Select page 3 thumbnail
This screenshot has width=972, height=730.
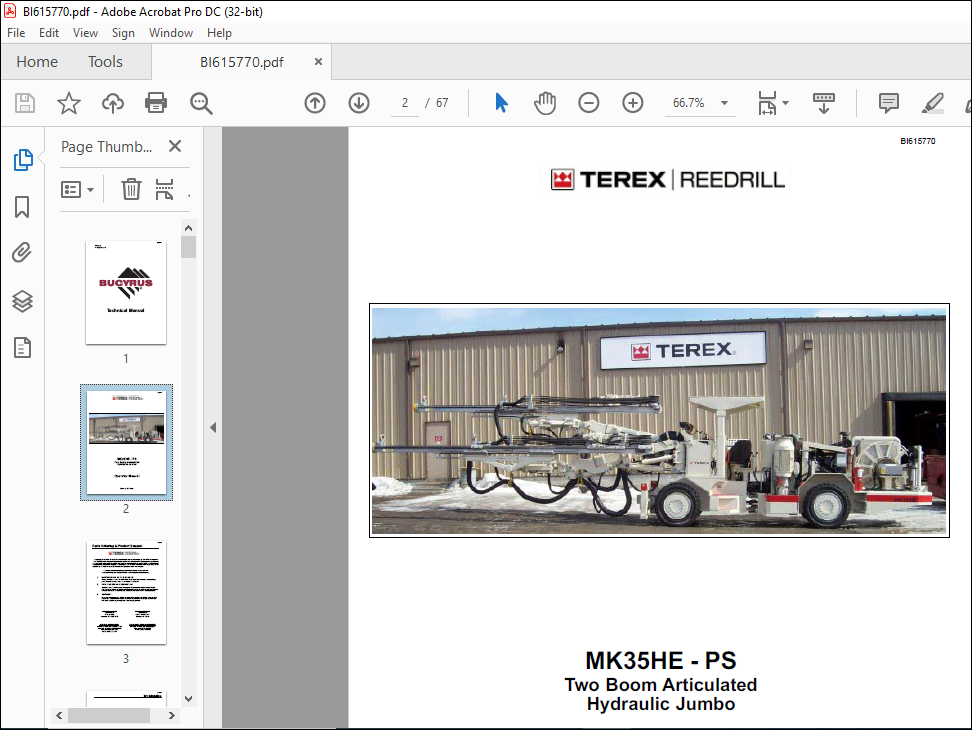click(x=126, y=592)
